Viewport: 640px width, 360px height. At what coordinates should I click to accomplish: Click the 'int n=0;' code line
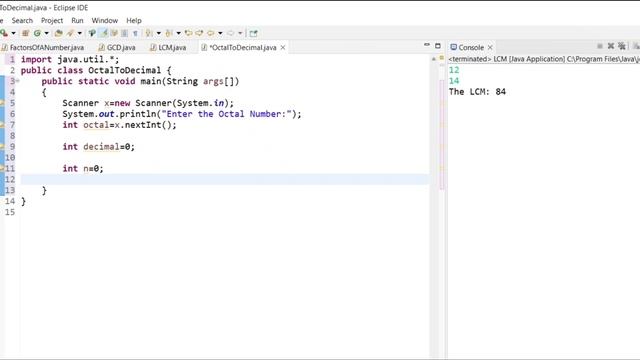[x=83, y=168]
